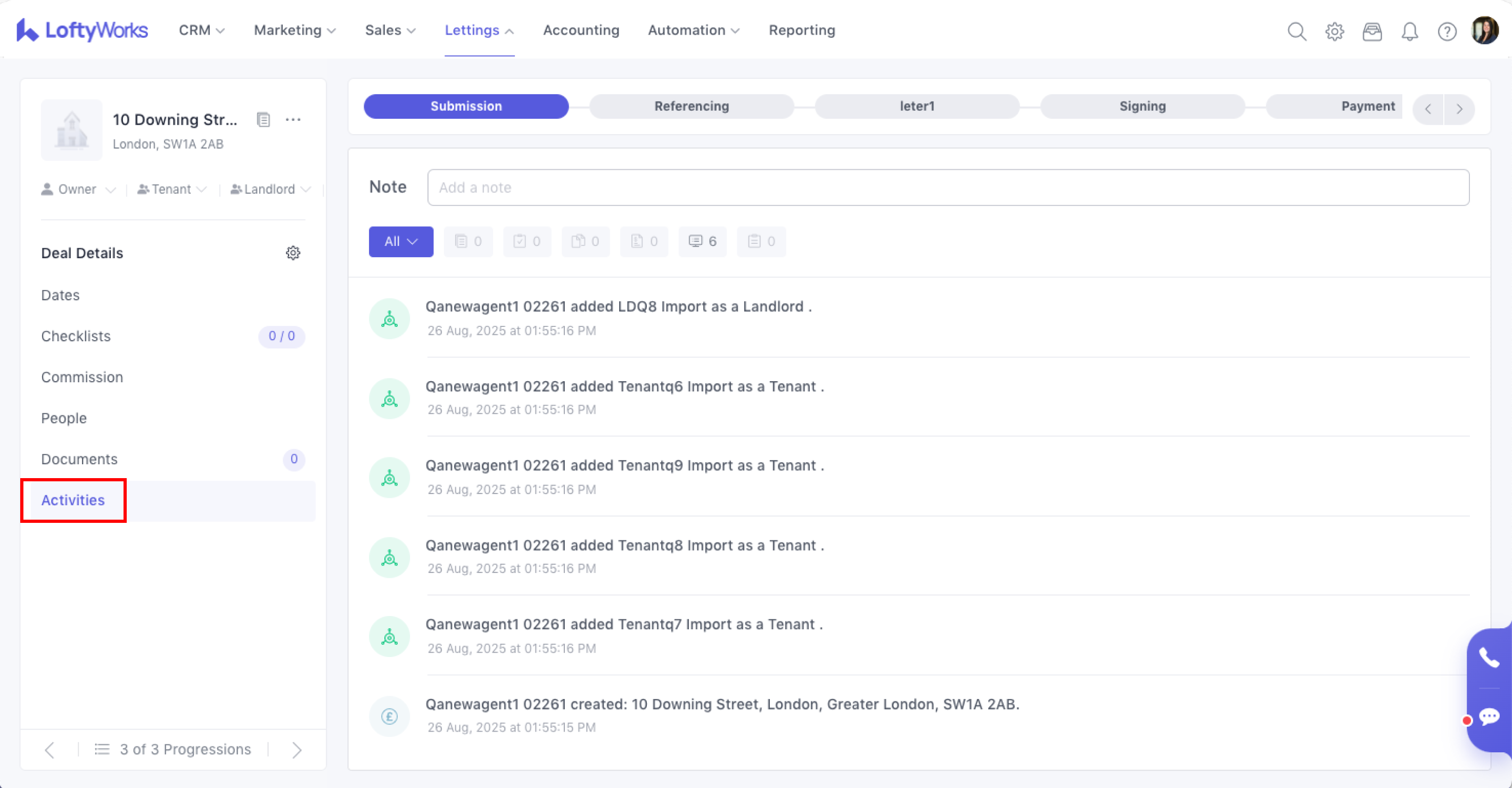Viewport: 1512px width, 788px height.
Task: Select the Referencing stage
Action: coord(692,106)
